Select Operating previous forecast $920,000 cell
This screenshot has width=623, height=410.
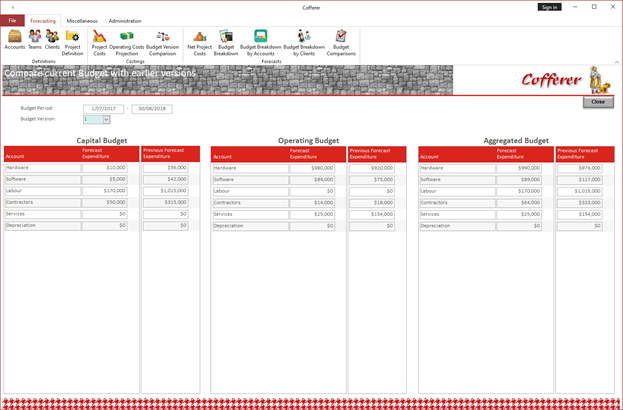point(372,168)
